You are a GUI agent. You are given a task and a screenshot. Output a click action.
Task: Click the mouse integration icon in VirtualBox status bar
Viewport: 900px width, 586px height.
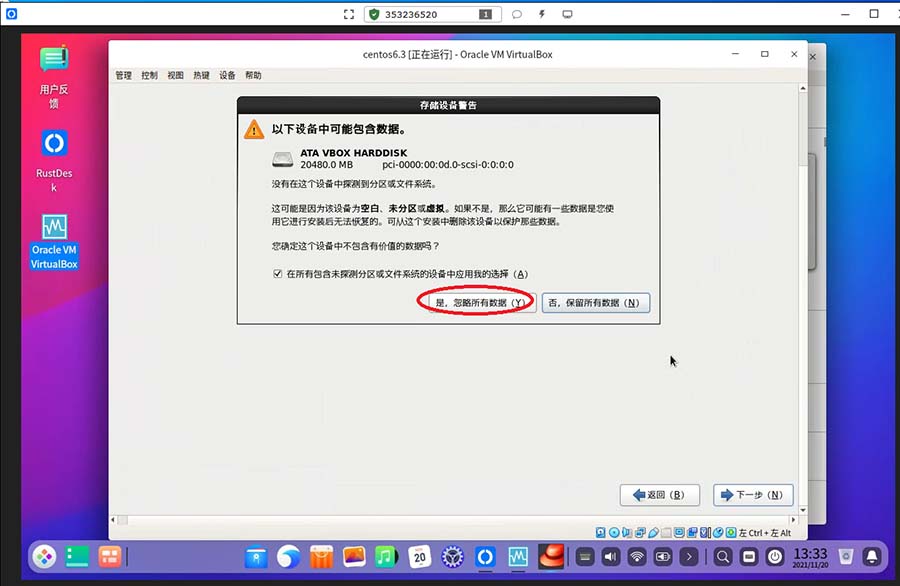[x=718, y=533]
